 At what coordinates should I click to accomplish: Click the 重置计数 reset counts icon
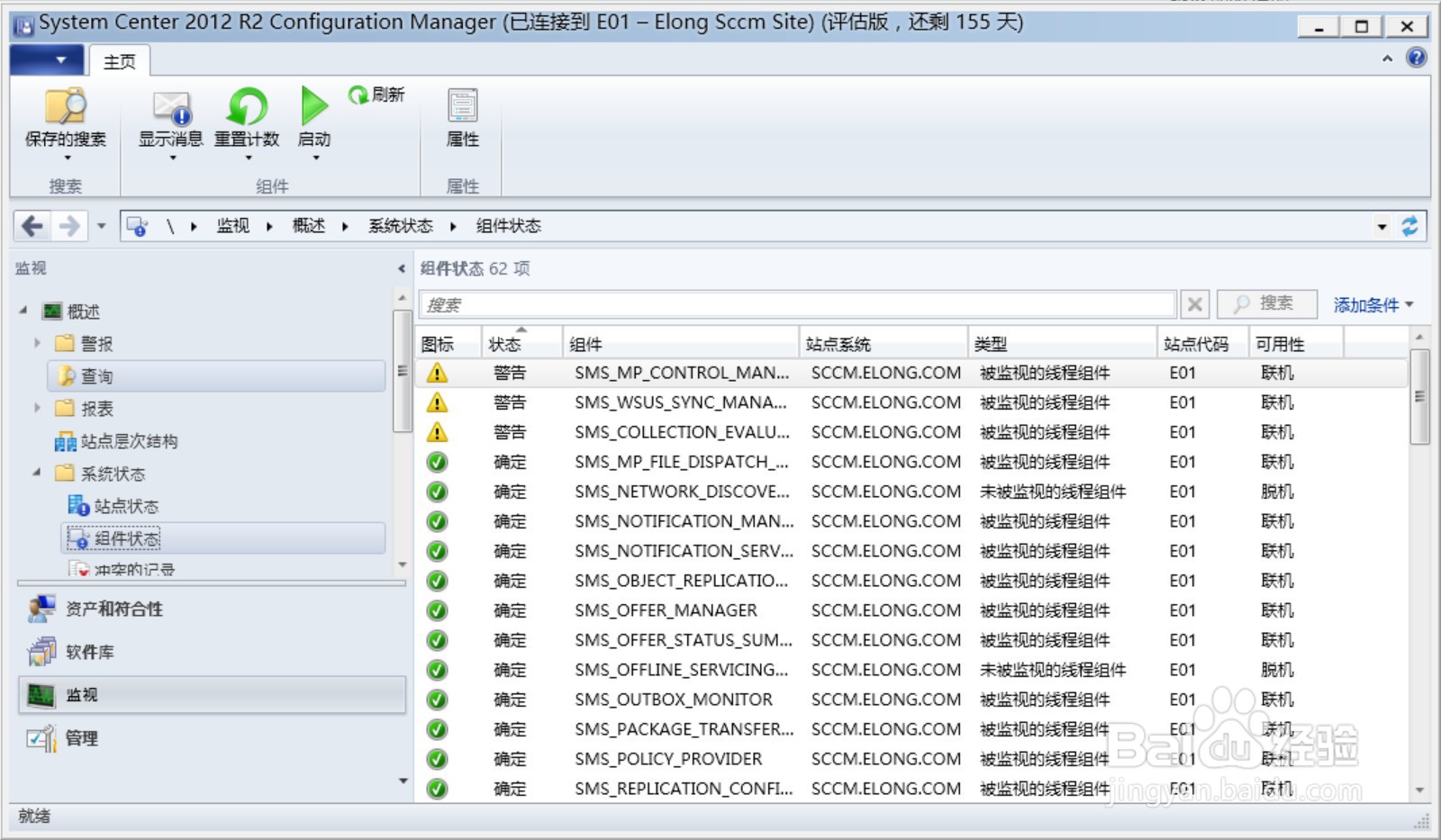click(247, 107)
